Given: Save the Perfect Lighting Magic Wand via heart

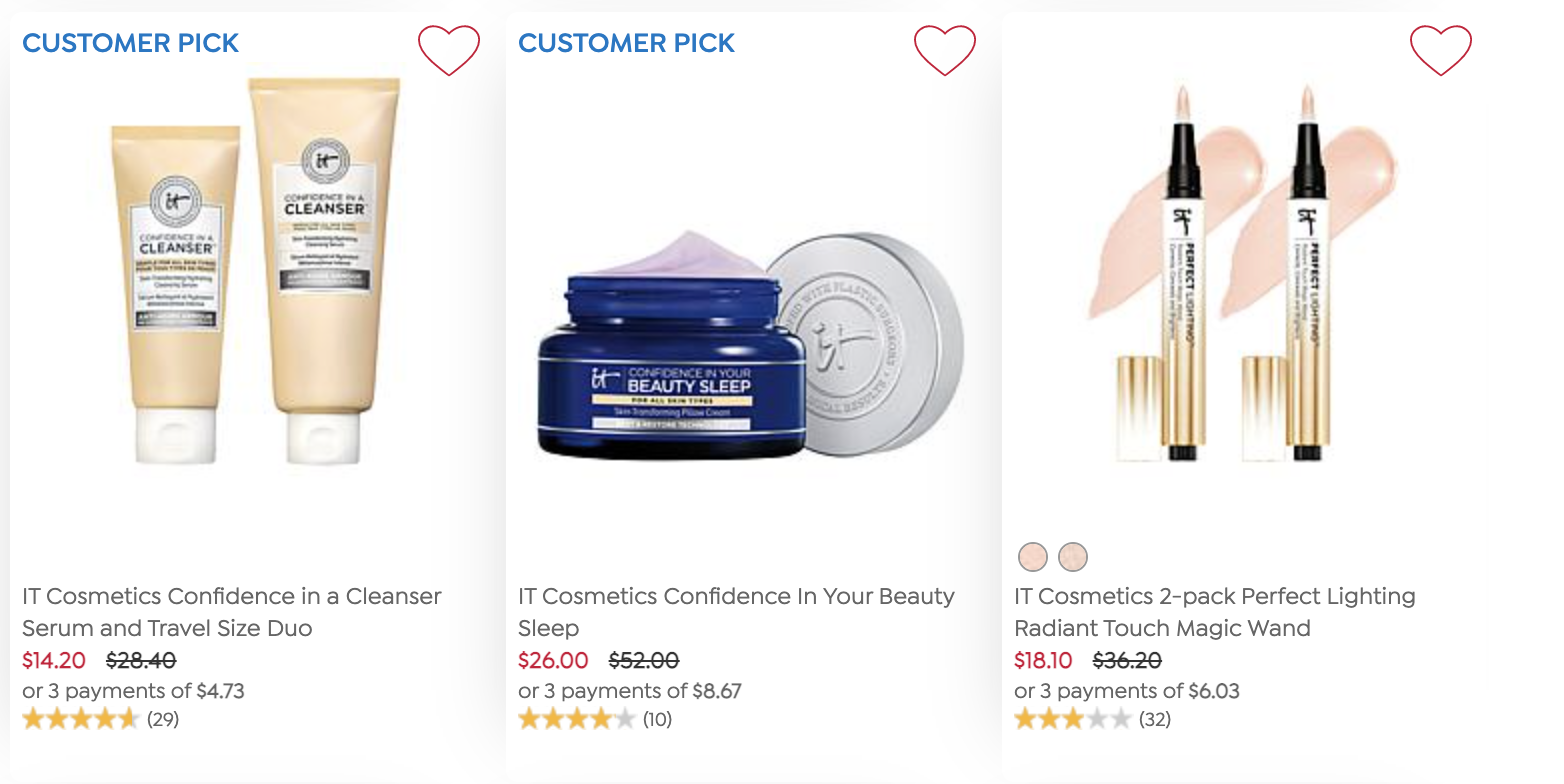Looking at the screenshot, I should point(1441,49).
